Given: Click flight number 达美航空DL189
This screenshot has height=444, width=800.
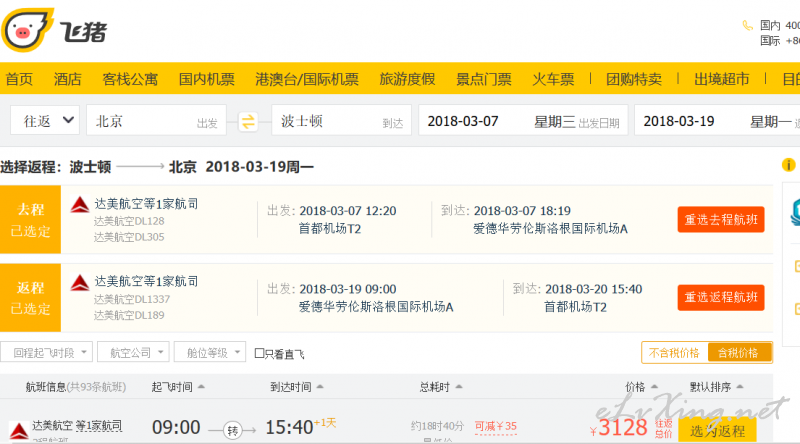Looking at the screenshot, I should pyautogui.click(x=129, y=315).
